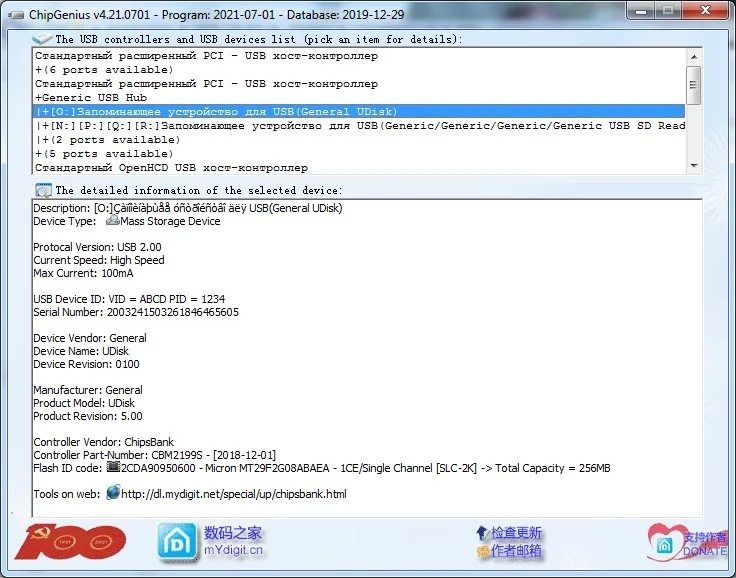Click the USB Device ID VID PID line
The width and height of the screenshot is (736, 578).
129,299
